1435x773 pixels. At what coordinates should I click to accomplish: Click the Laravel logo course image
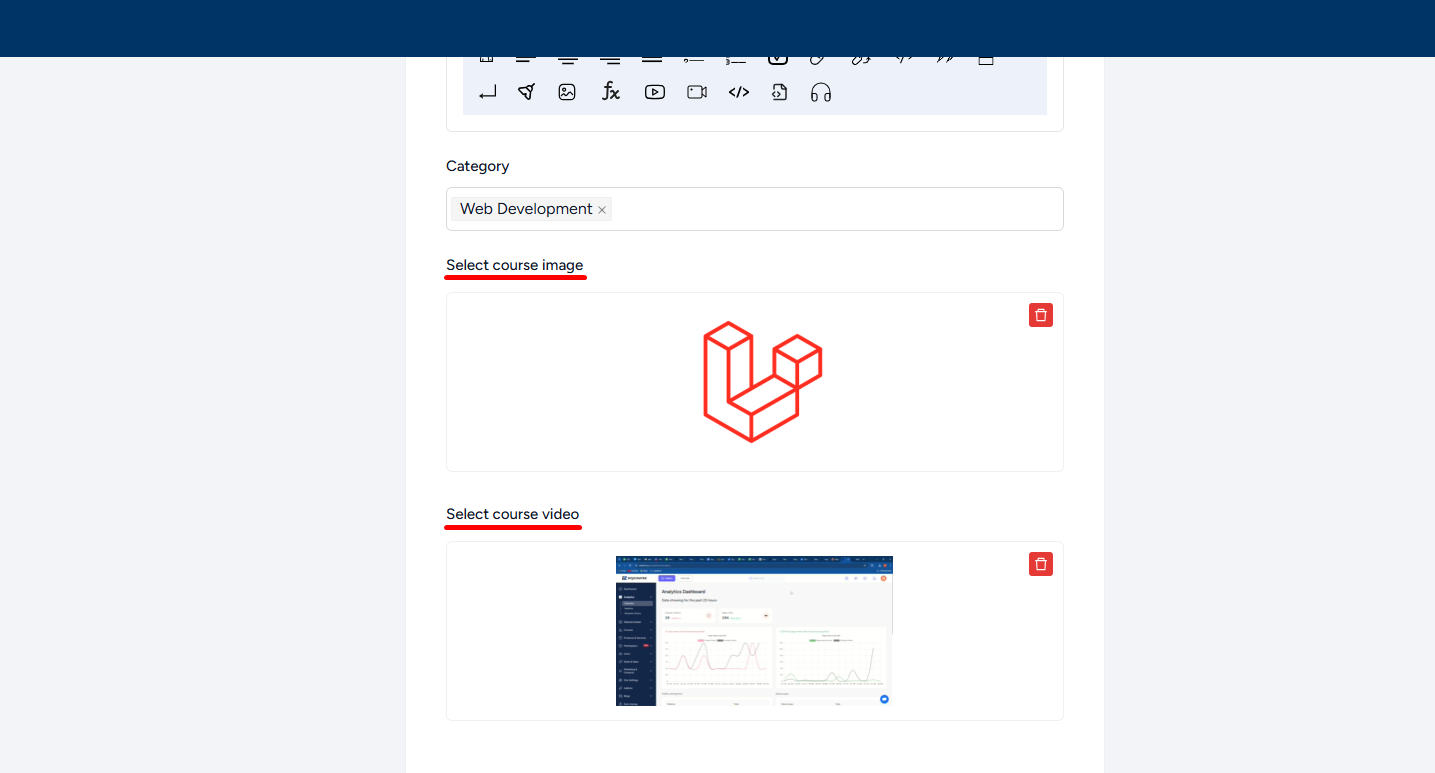point(762,381)
